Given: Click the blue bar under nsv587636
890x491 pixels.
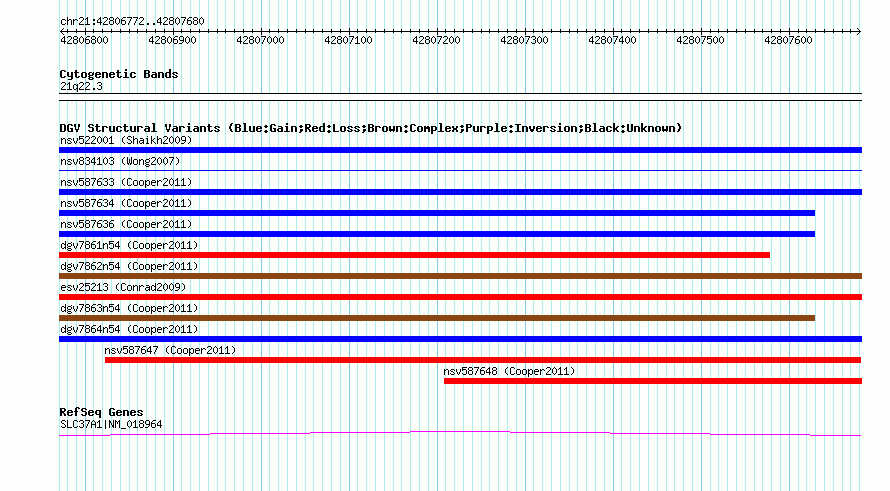Looking at the screenshot, I should (x=437, y=234).
